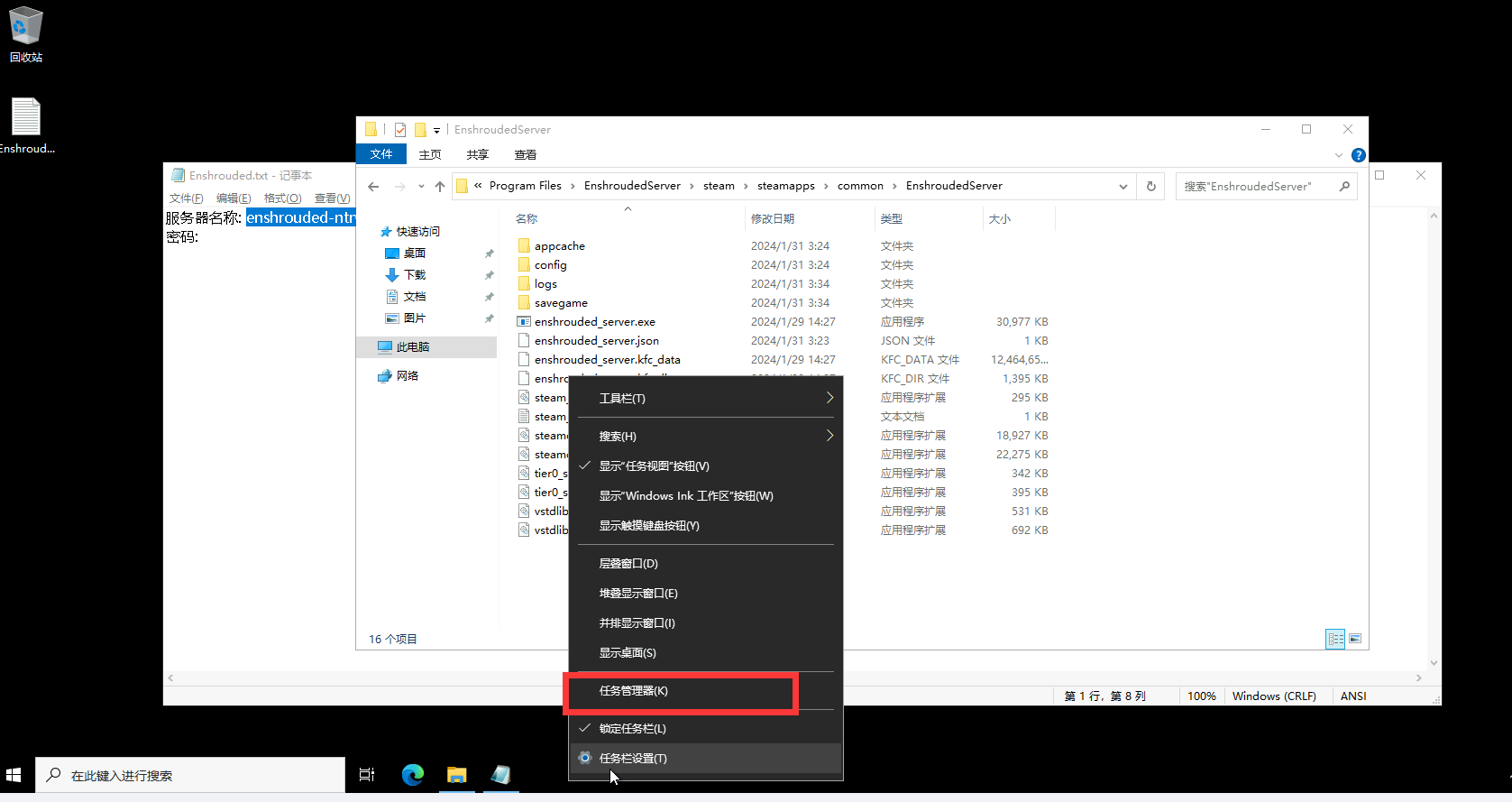
Task: Refresh the Explorer folder view
Action: (x=1151, y=186)
